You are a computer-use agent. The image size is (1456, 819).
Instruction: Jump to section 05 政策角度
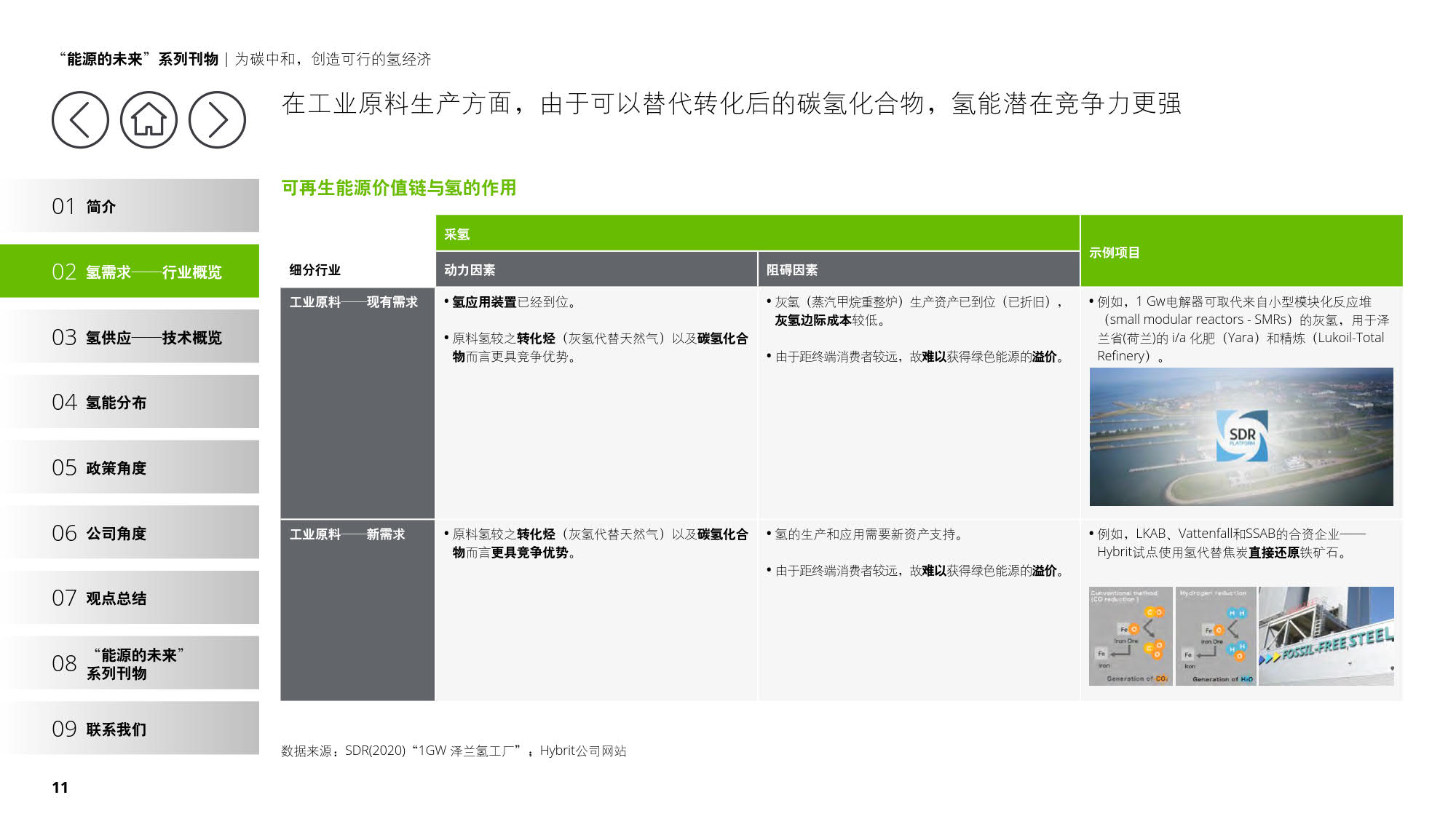pyautogui.click(x=130, y=467)
